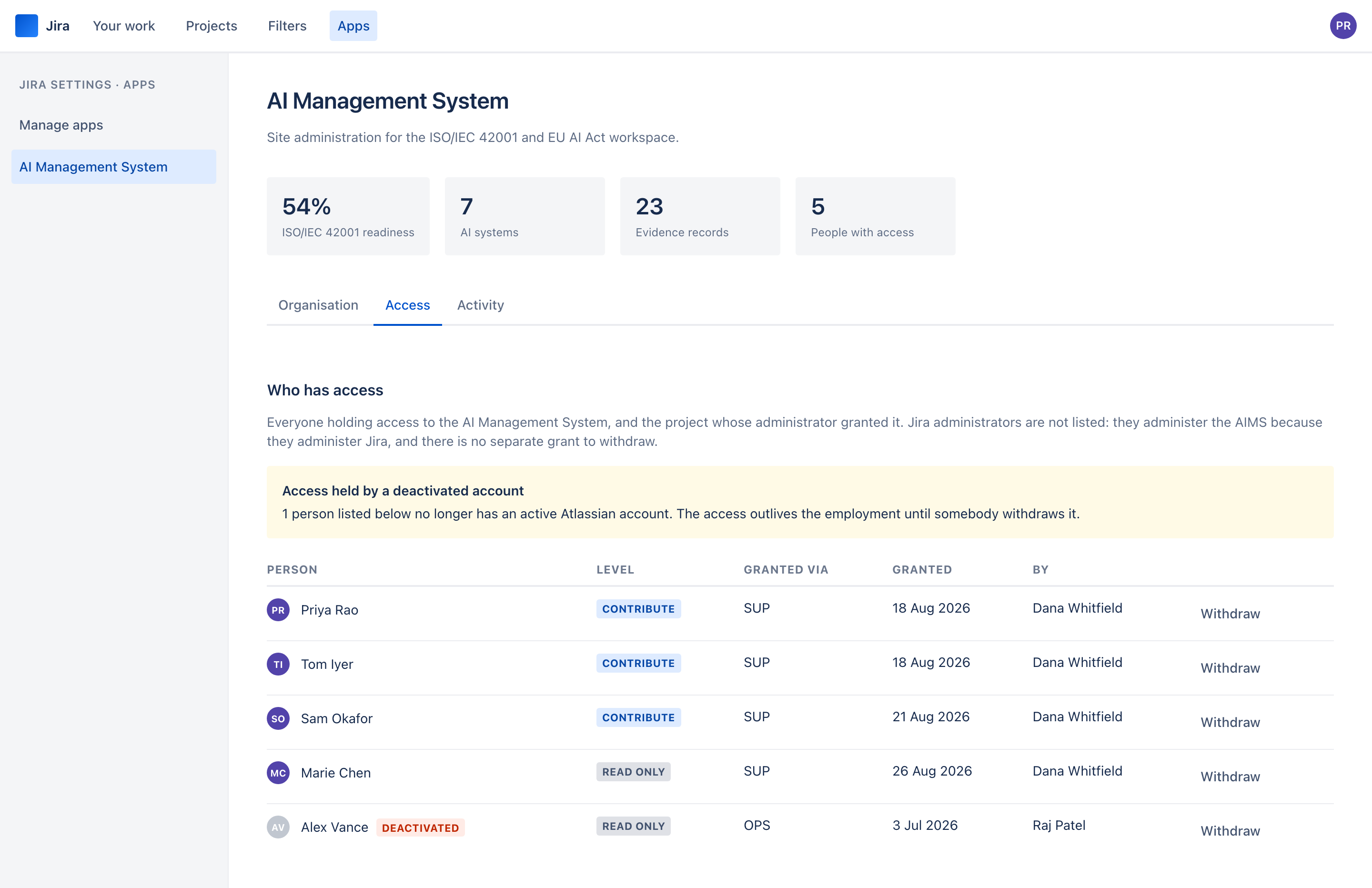The width and height of the screenshot is (1372, 888).
Task: Switch to the Organisation tab
Action: tap(318, 305)
